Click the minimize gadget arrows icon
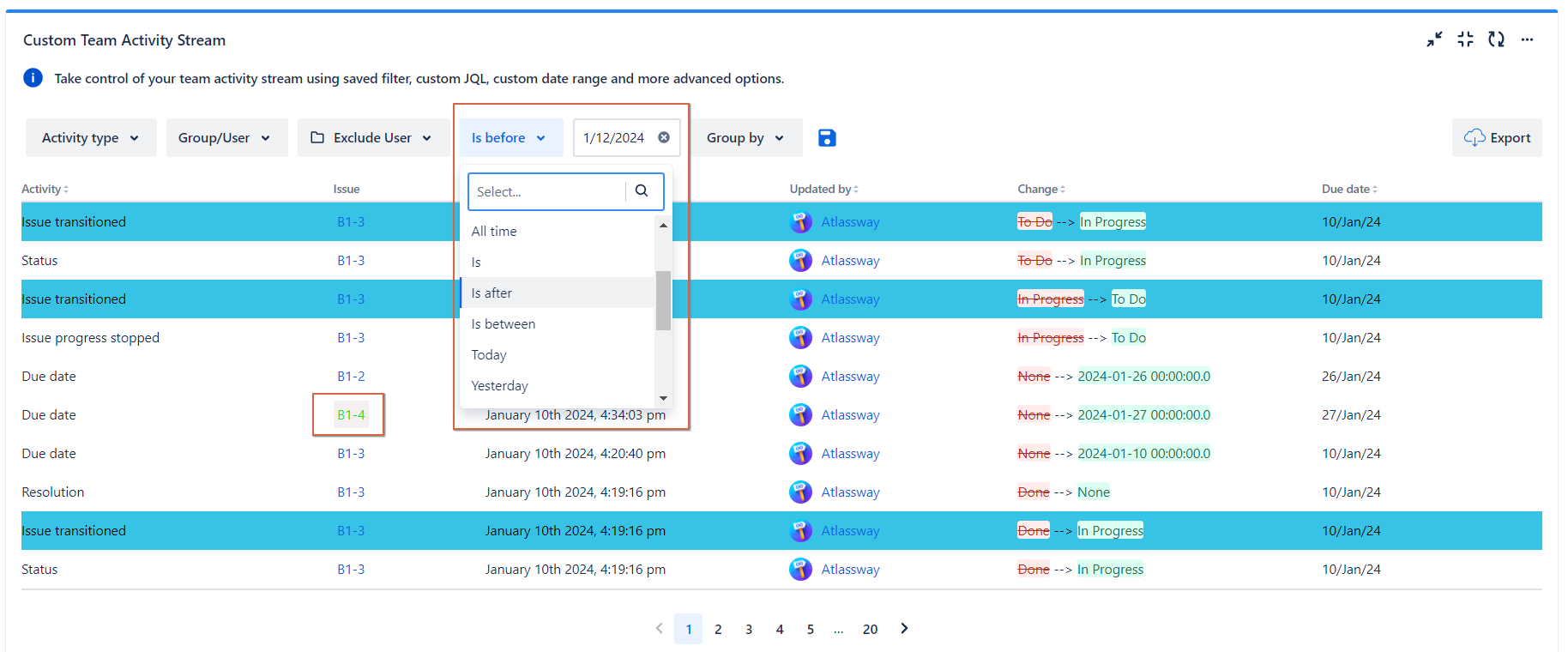Screen dimensions: 1568x652 click(1434, 39)
